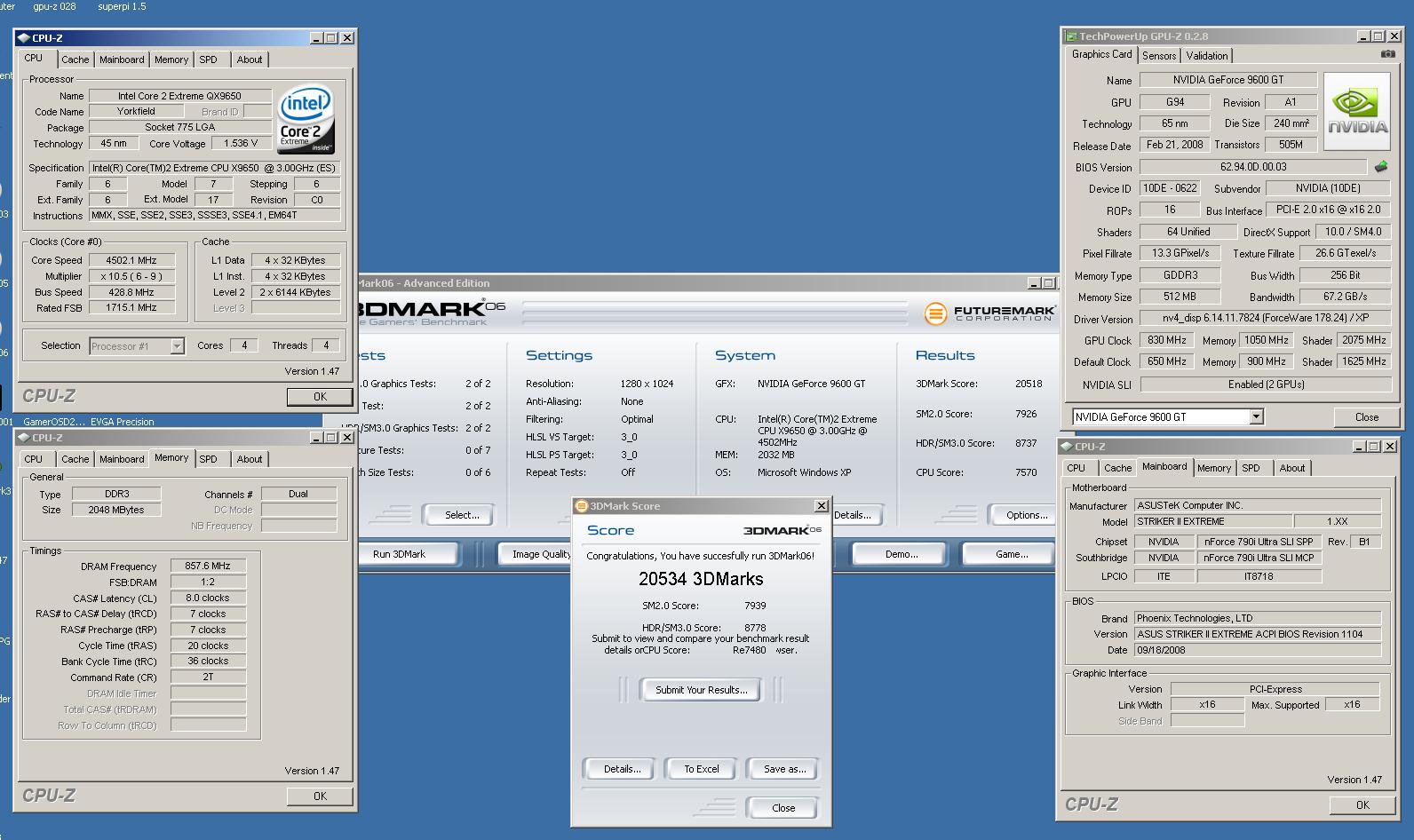Image resolution: width=1414 pixels, height=840 pixels.
Task: Open the Validation tab in GPU-Z
Action: pos(1207,55)
